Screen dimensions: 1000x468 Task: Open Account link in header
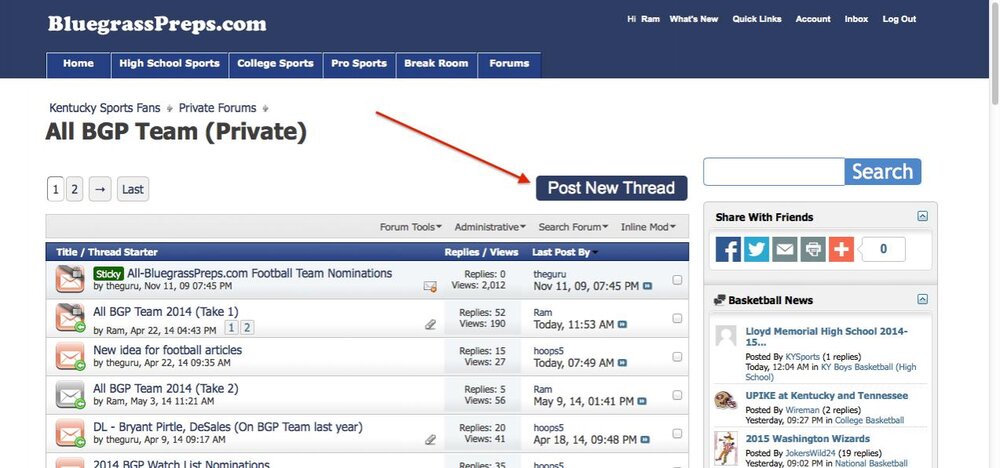pos(813,19)
